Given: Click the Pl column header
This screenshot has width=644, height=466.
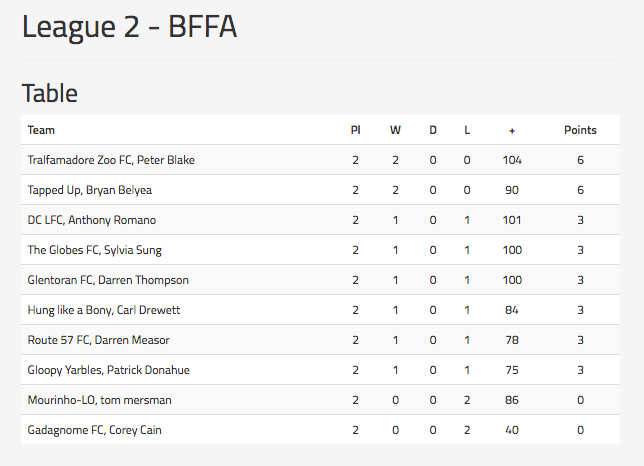Looking at the screenshot, I should pos(355,130).
